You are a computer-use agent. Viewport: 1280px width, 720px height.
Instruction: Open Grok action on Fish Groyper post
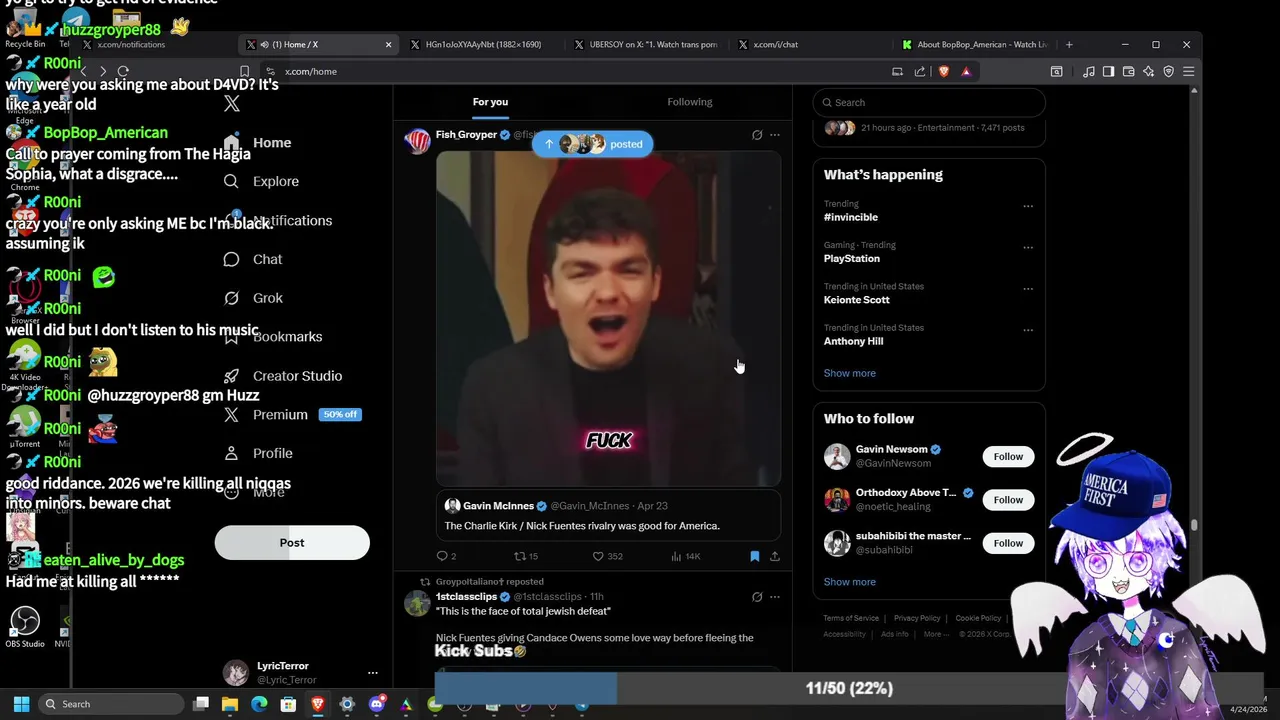pos(757,135)
